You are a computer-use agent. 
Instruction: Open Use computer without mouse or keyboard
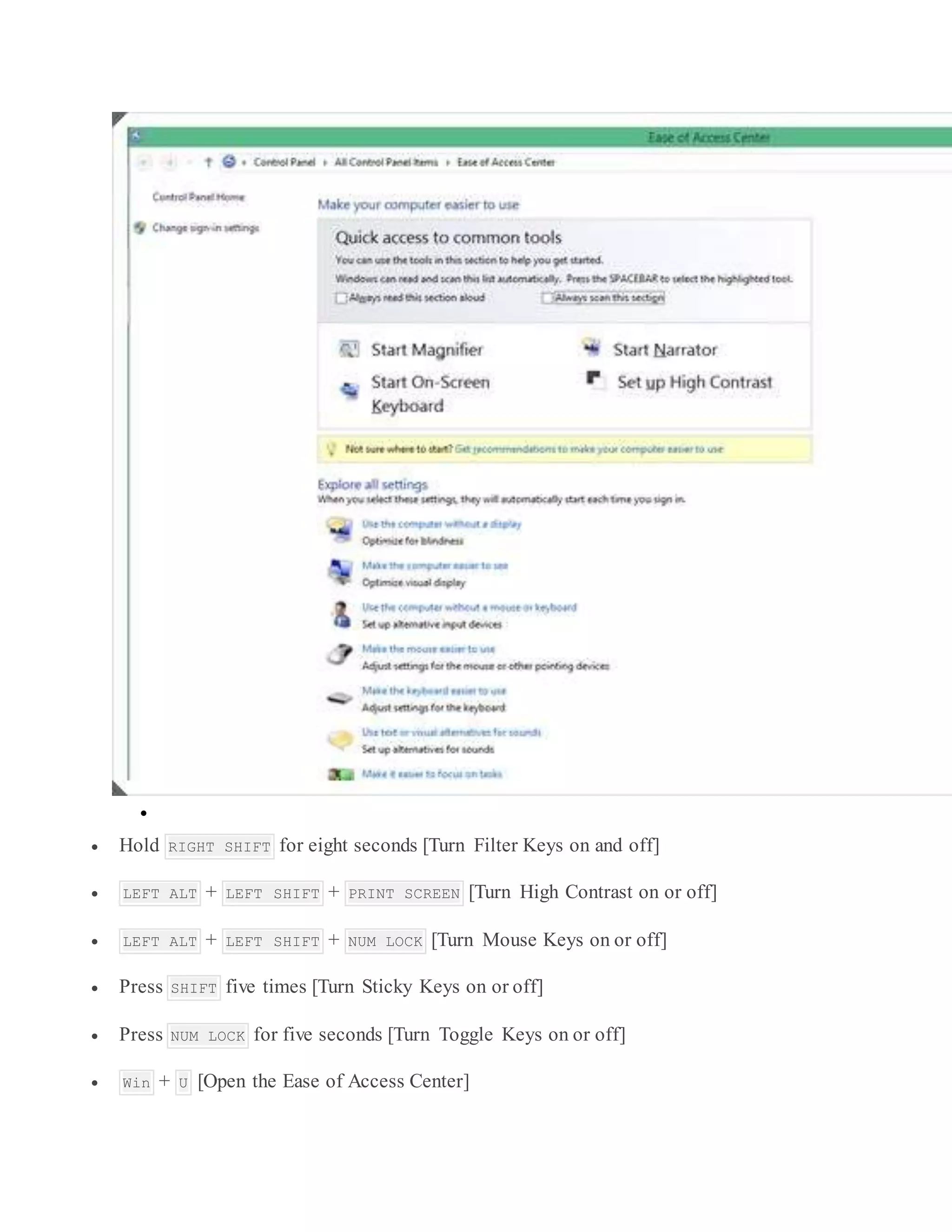[x=469, y=608]
